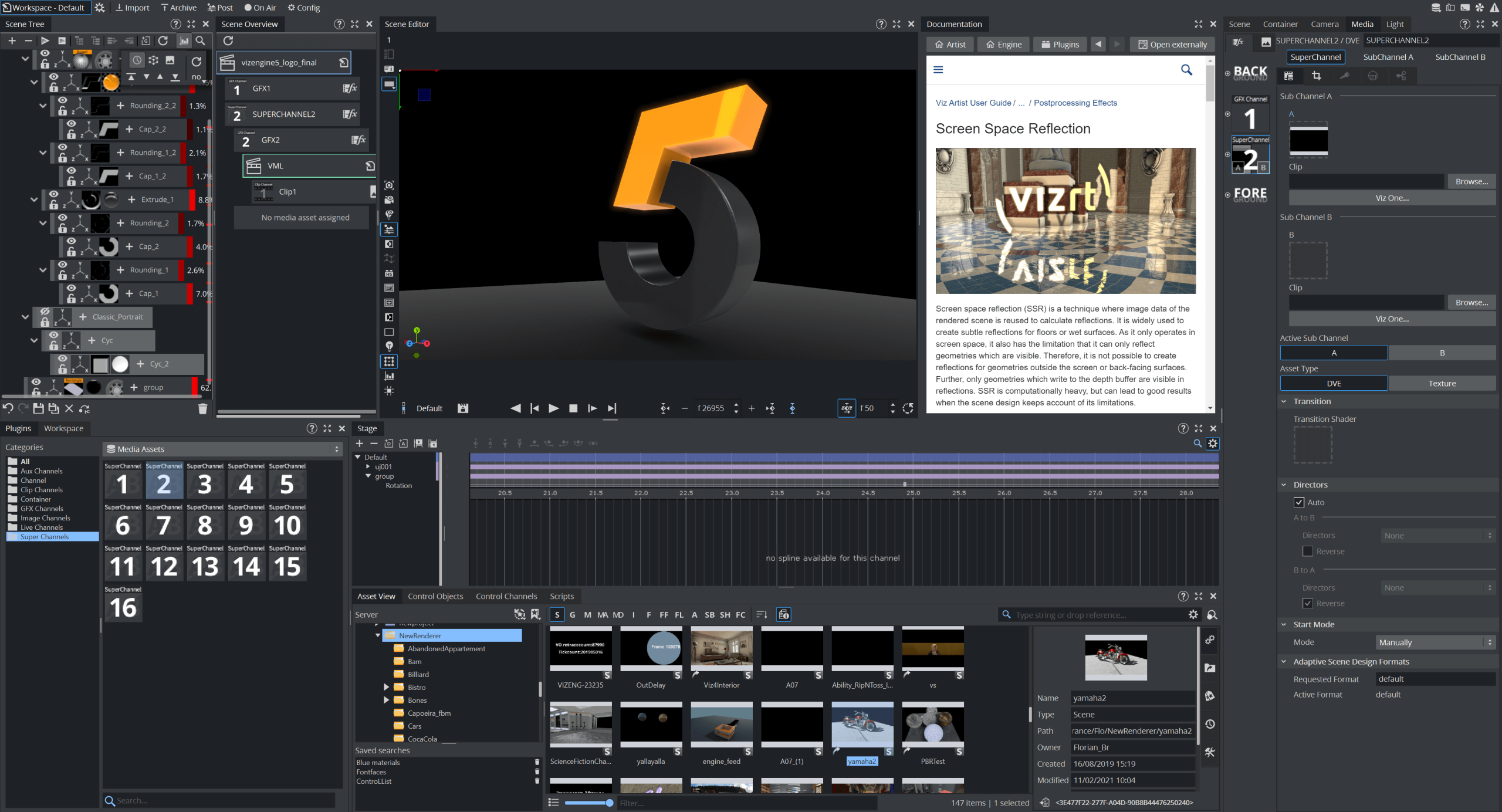Enable the Auto checkbox under Directors
Screen dimensions: 1502x812
[x=1300, y=502]
